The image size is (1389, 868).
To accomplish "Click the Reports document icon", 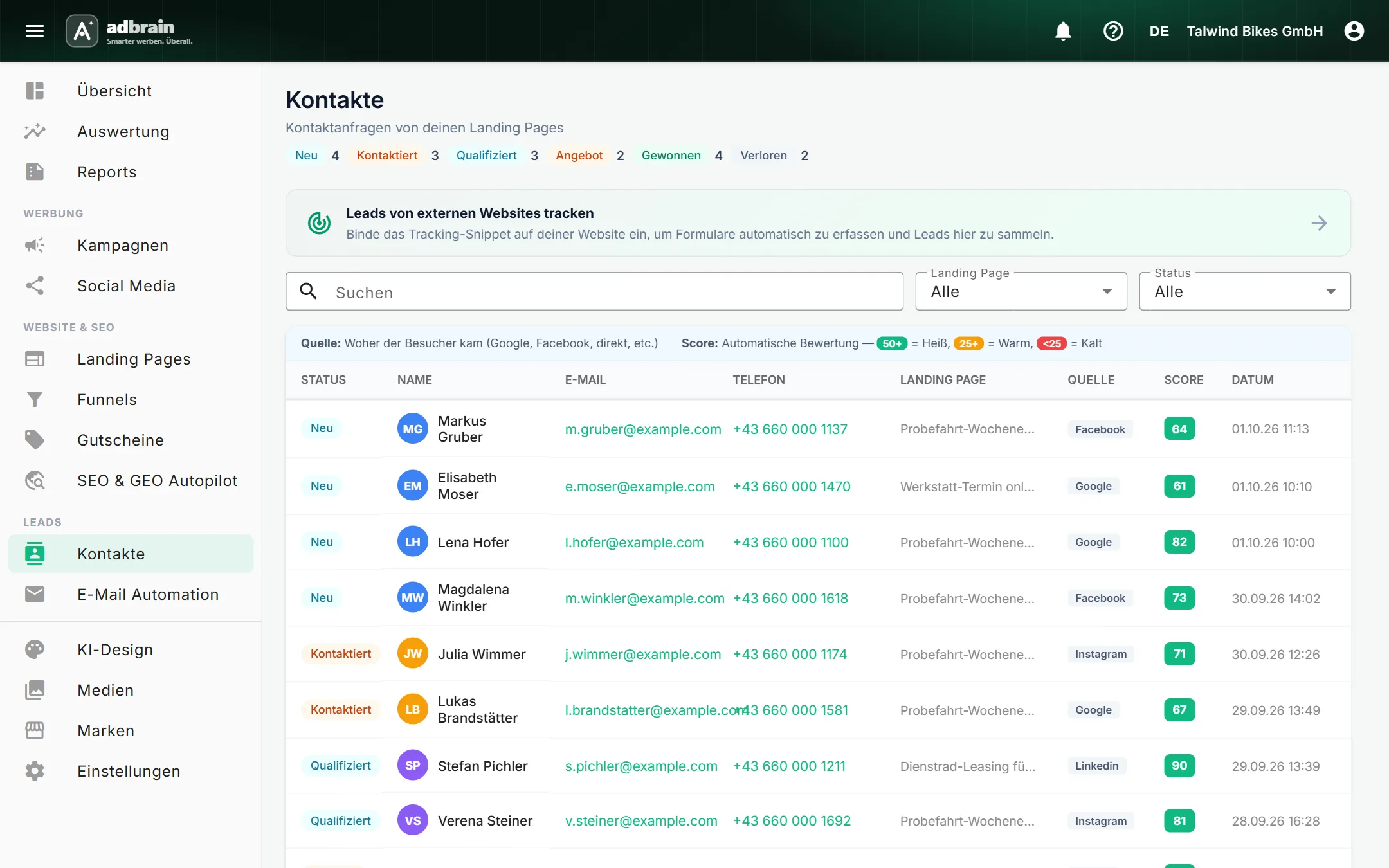I will pos(35,172).
